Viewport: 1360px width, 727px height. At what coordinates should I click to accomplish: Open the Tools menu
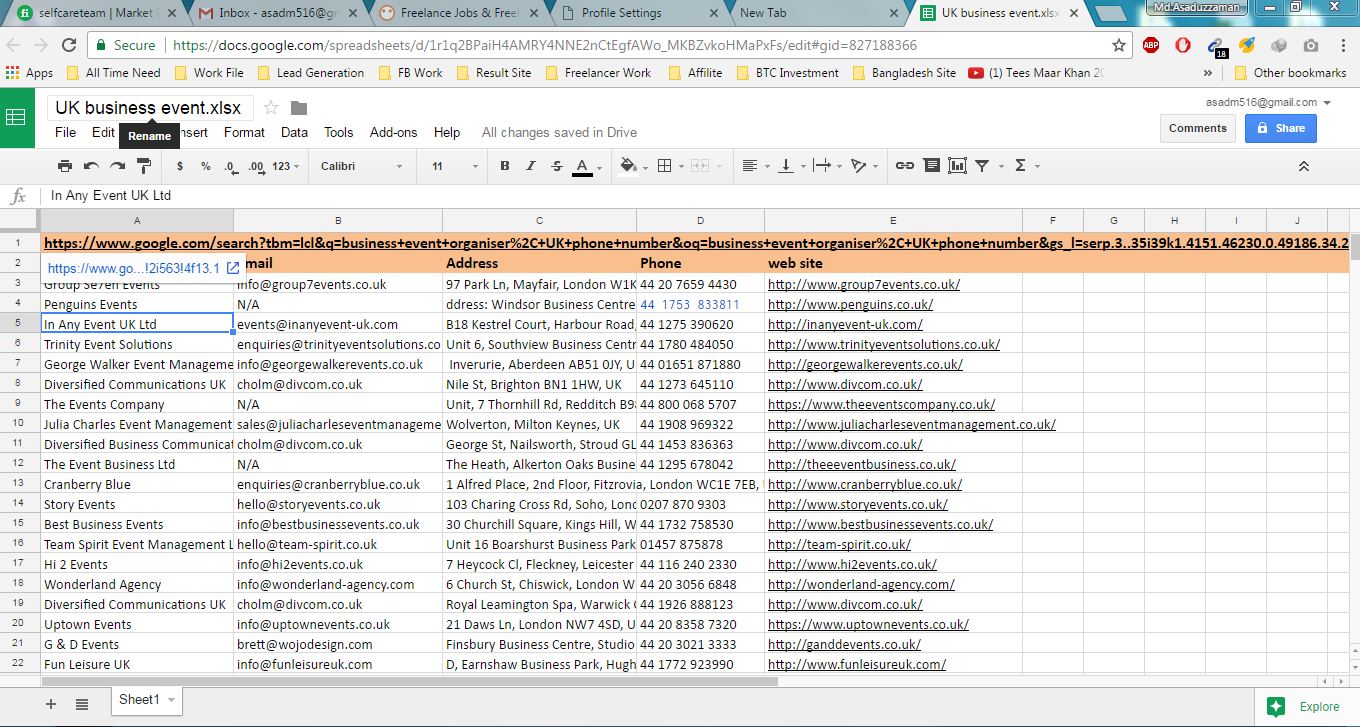point(339,132)
